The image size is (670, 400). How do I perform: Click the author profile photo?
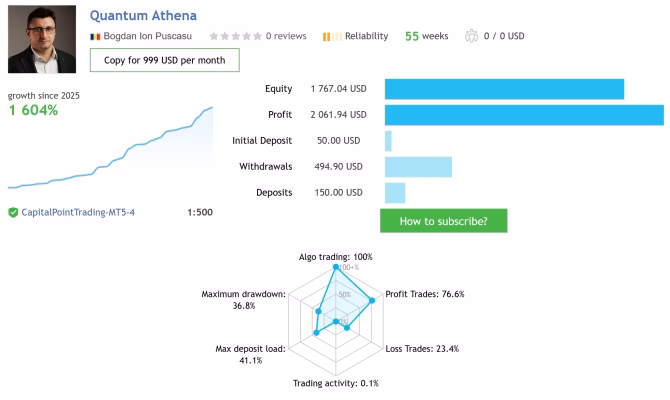pos(42,39)
